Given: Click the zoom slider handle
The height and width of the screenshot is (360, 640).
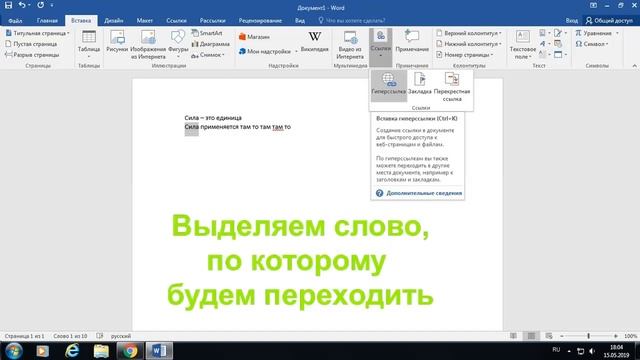Looking at the screenshot, I should click(588, 336).
